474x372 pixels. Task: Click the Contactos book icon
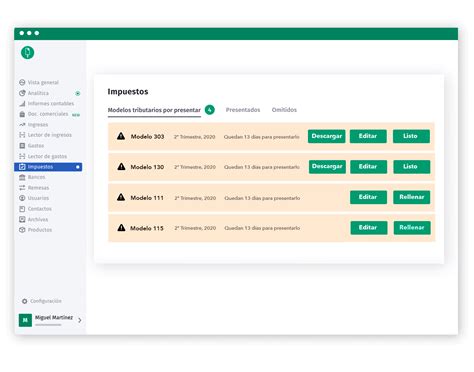[22, 209]
